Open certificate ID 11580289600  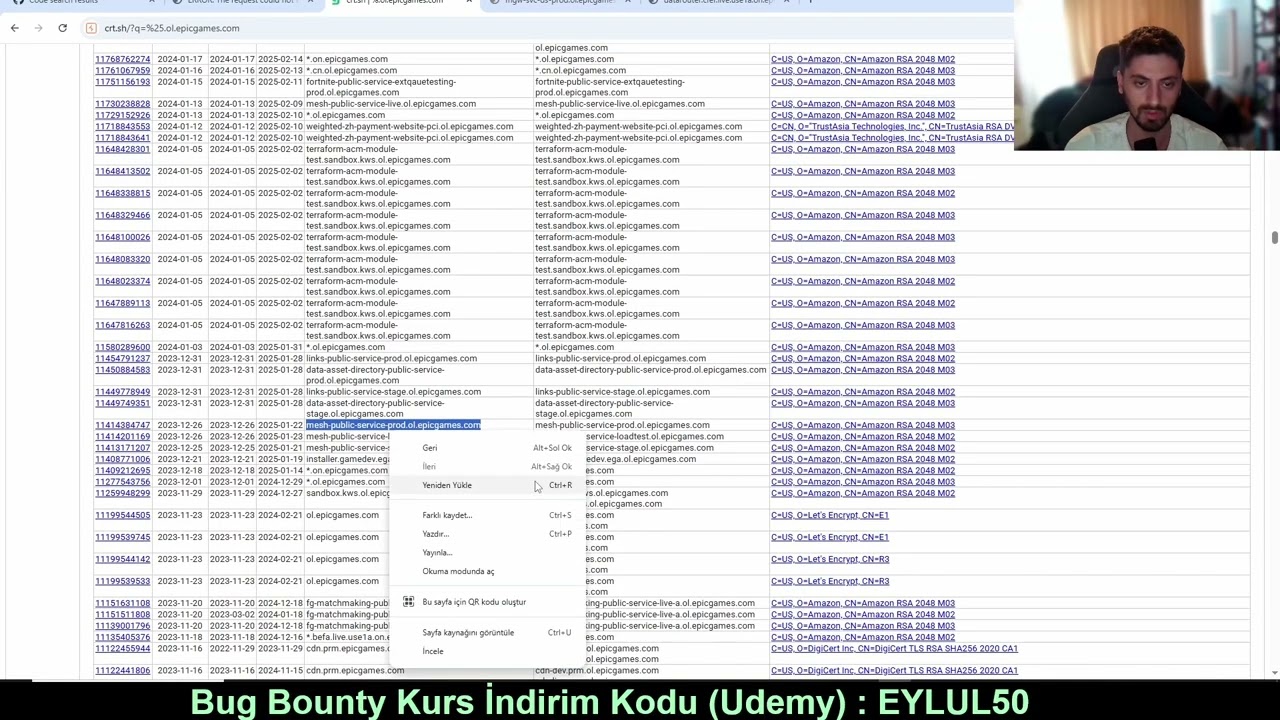123,347
